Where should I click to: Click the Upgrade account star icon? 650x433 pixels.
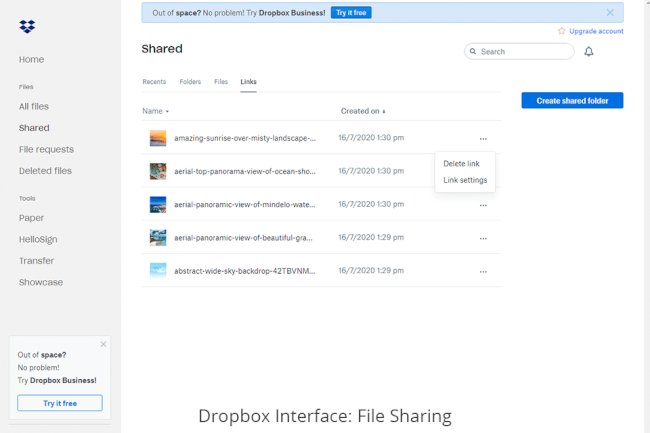click(x=562, y=31)
